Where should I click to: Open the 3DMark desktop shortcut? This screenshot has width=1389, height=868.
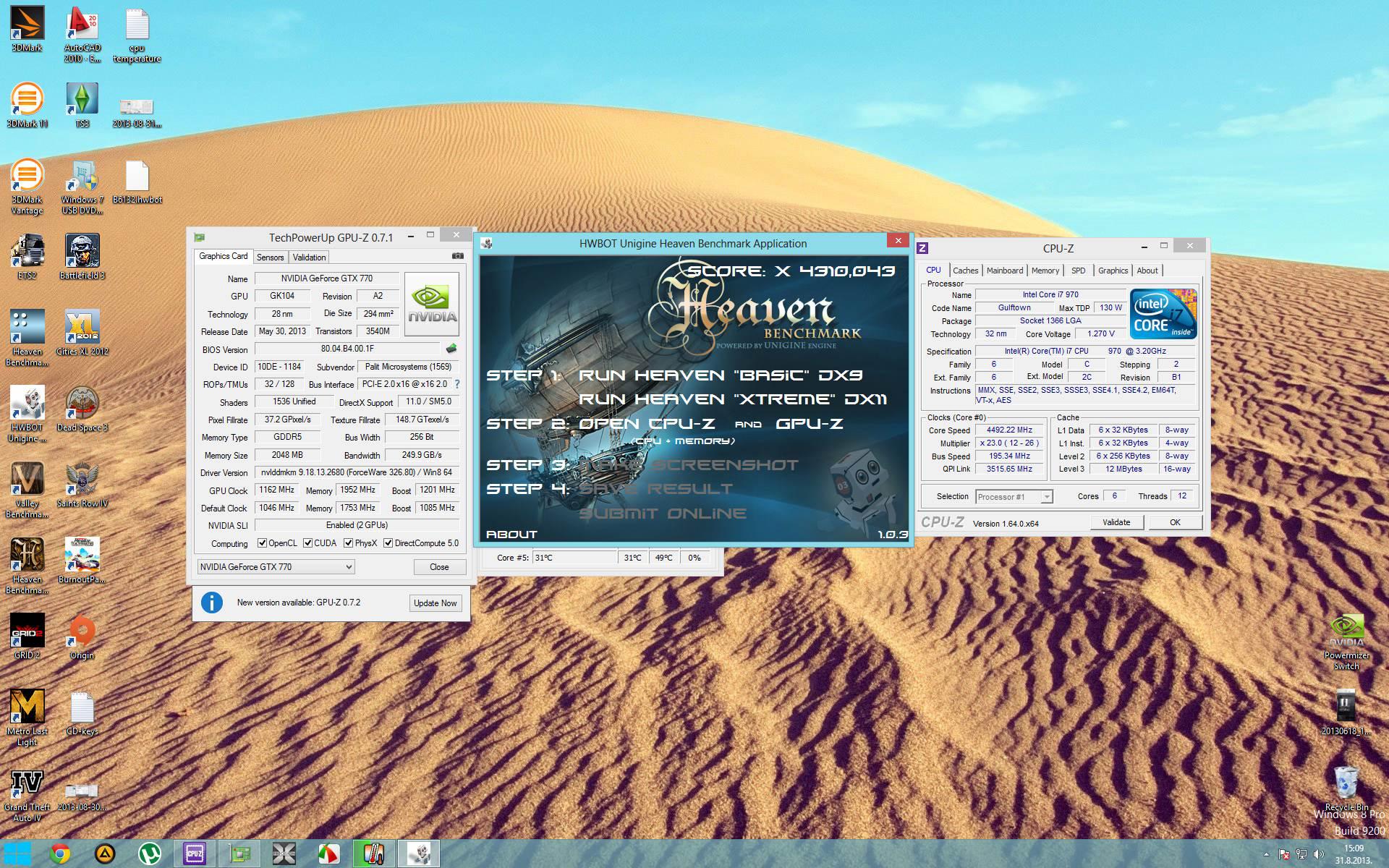[27, 29]
